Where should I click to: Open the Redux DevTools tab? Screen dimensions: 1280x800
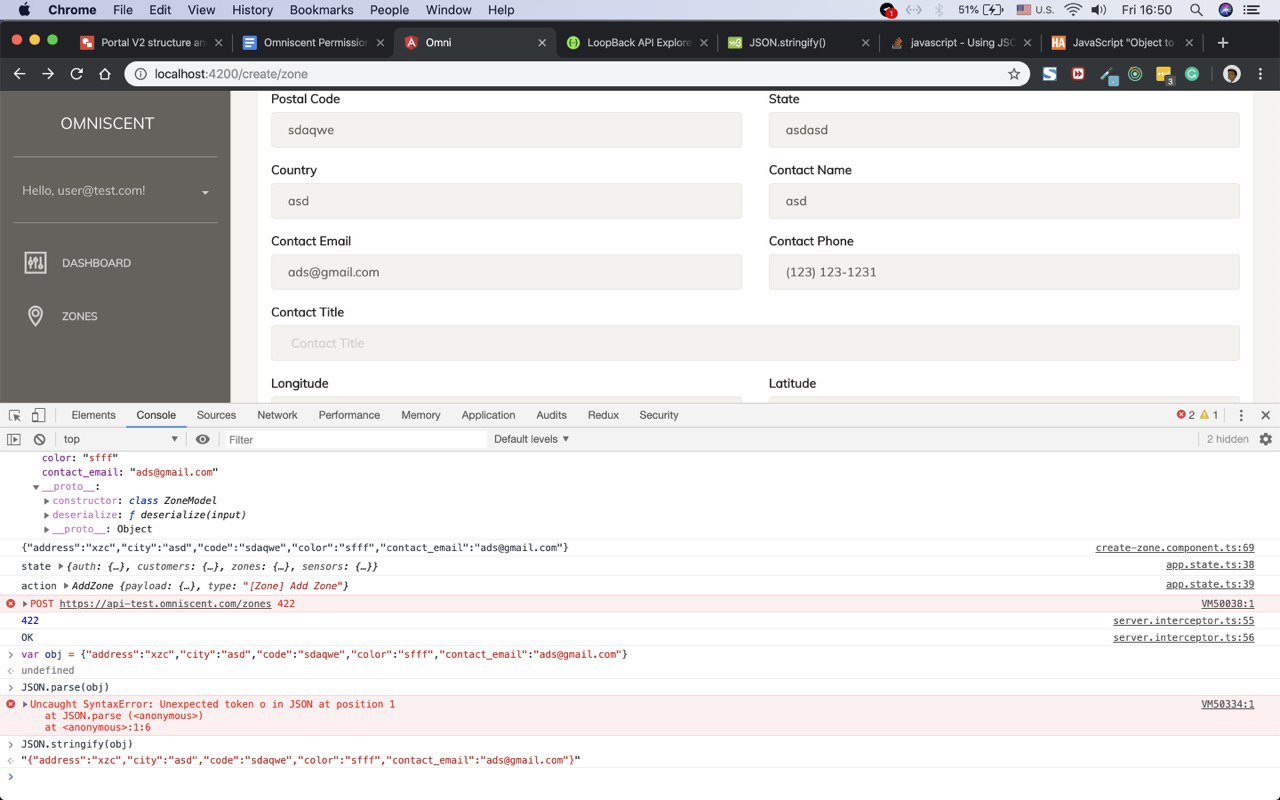point(603,415)
